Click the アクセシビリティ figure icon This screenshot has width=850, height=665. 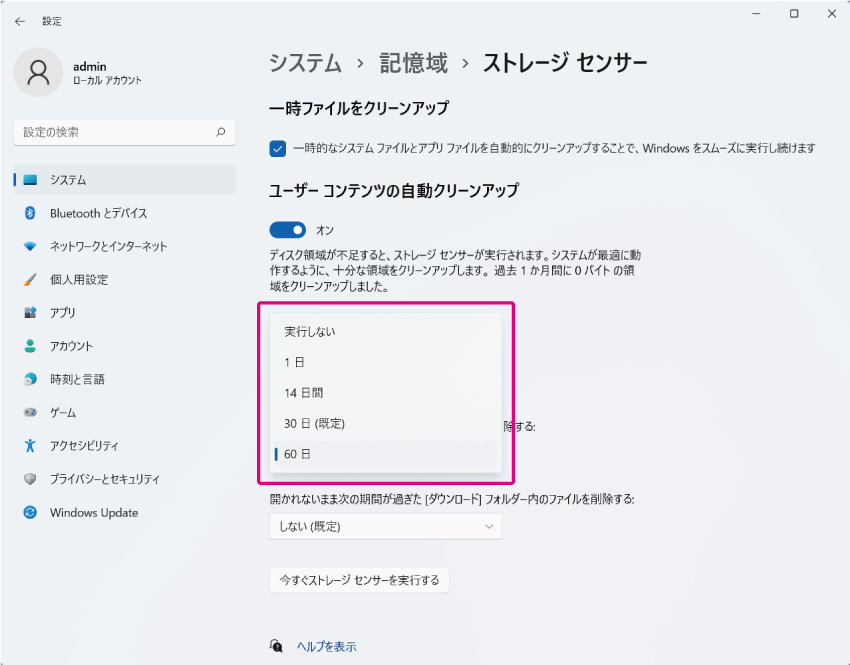(30, 446)
